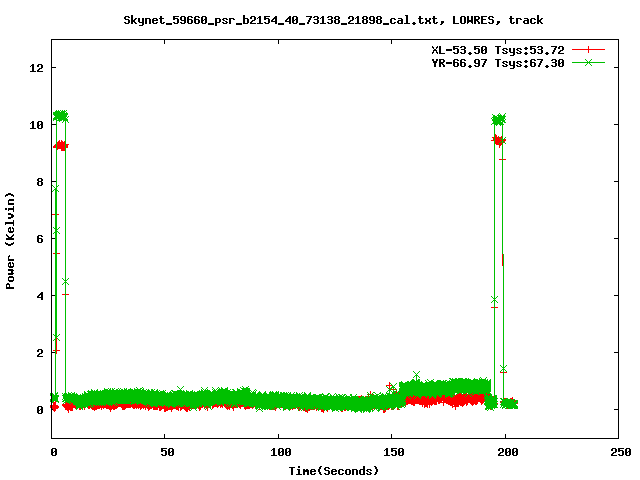Click the green YR legend line sample
This screenshot has height=480, width=640.
pyautogui.click(x=588, y=62)
